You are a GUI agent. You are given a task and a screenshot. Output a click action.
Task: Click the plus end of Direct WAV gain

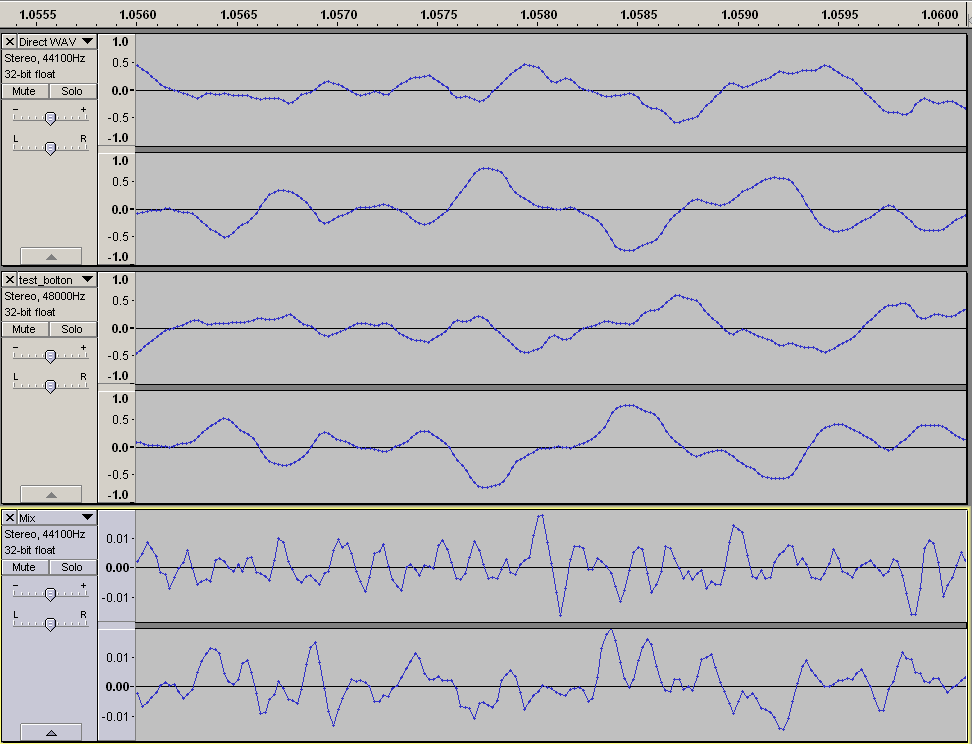[84, 109]
